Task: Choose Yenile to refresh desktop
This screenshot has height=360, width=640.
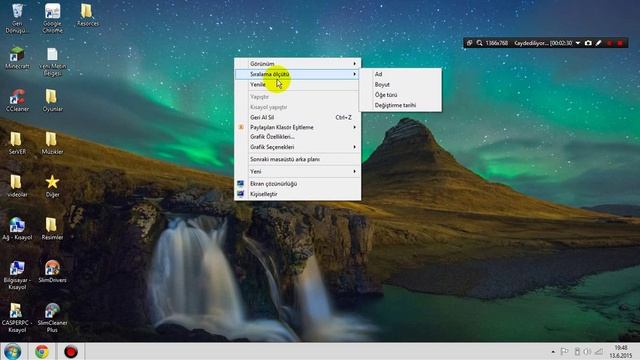Action: point(298,84)
